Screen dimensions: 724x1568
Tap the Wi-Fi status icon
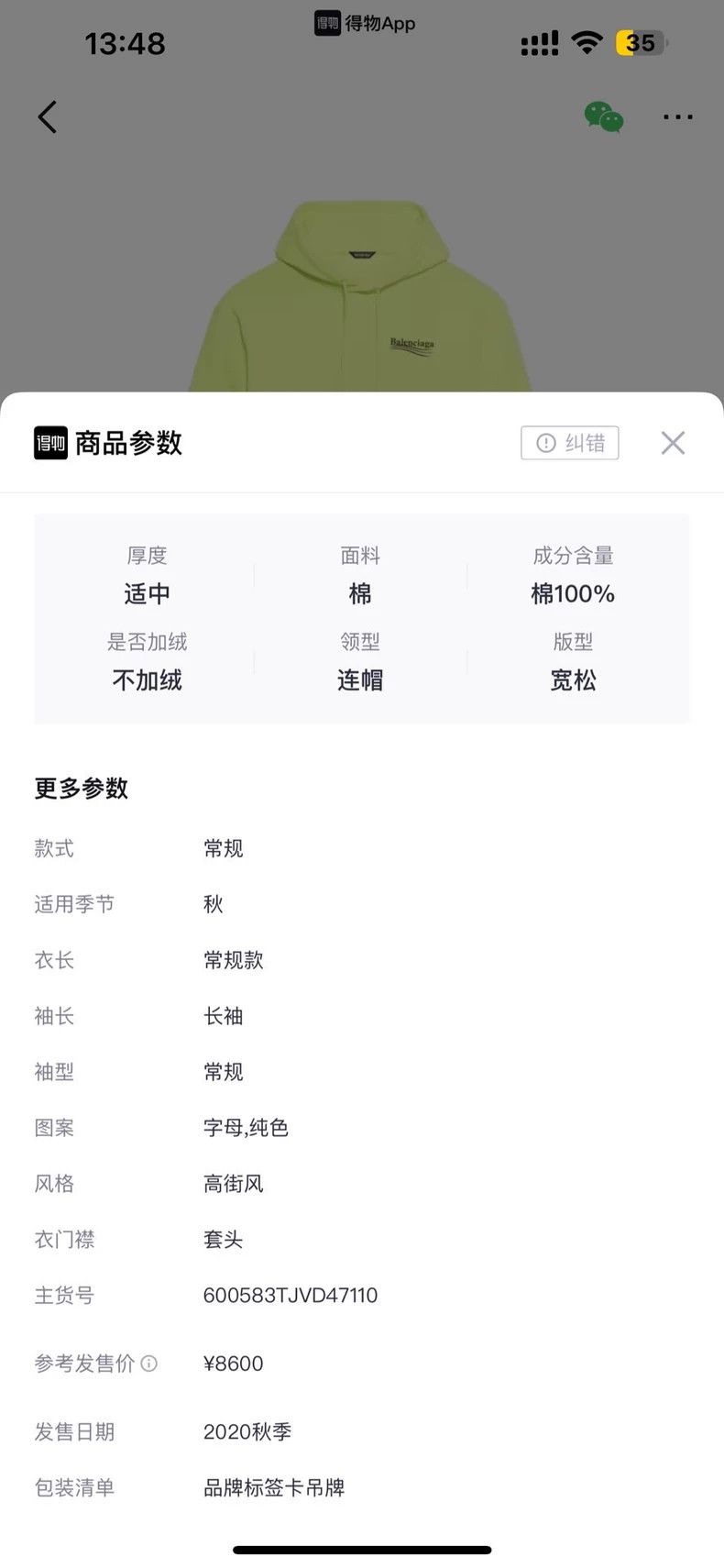[x=587, y=42]
